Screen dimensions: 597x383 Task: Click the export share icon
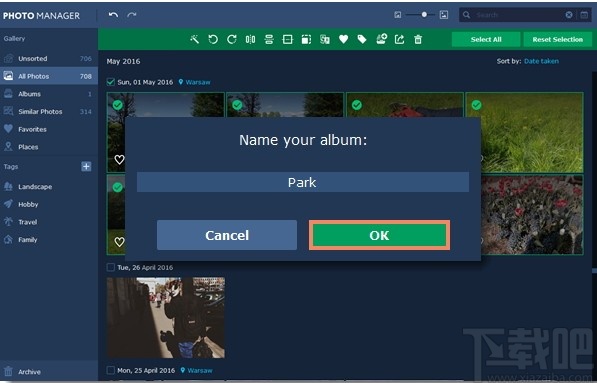pos(399,39)
